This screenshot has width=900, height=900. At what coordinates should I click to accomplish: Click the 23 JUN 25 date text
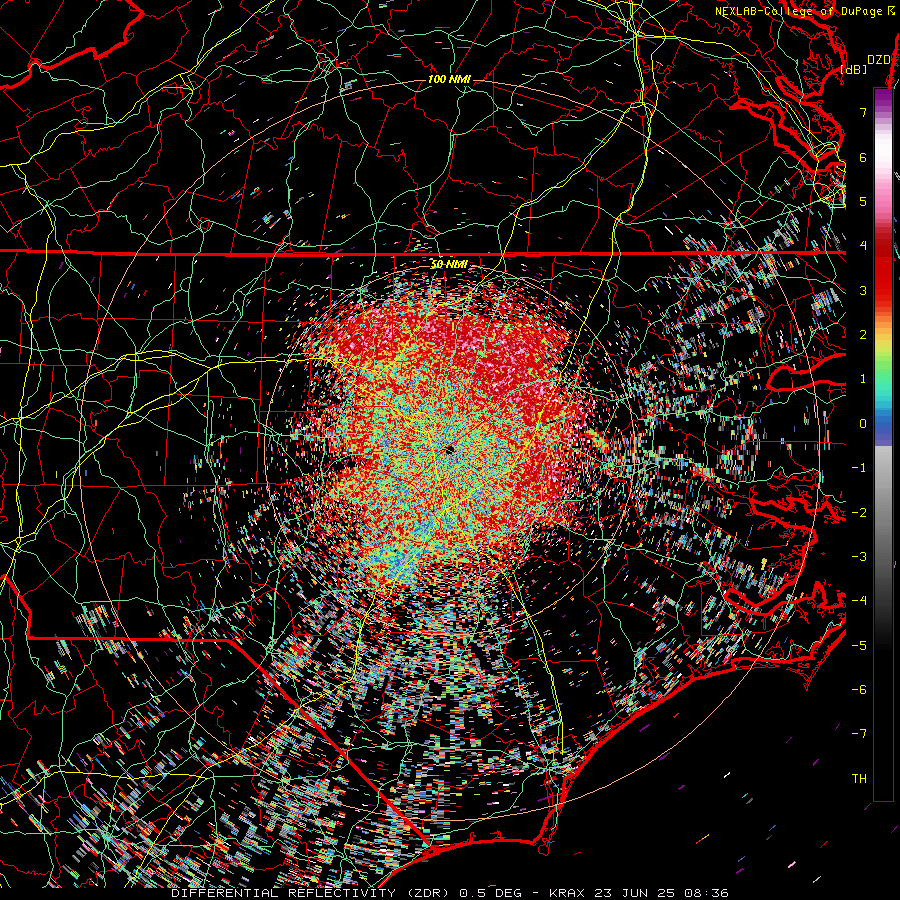[634, 893]
